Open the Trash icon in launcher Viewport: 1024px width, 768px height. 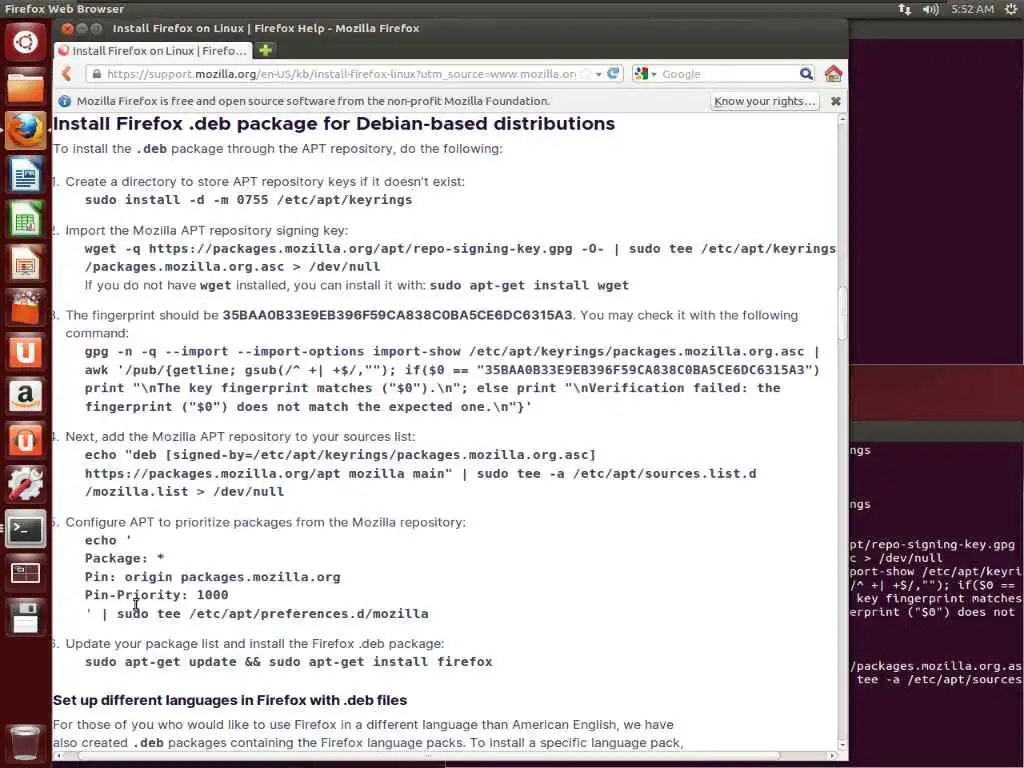pyautogui.click(x=25, y=743)
